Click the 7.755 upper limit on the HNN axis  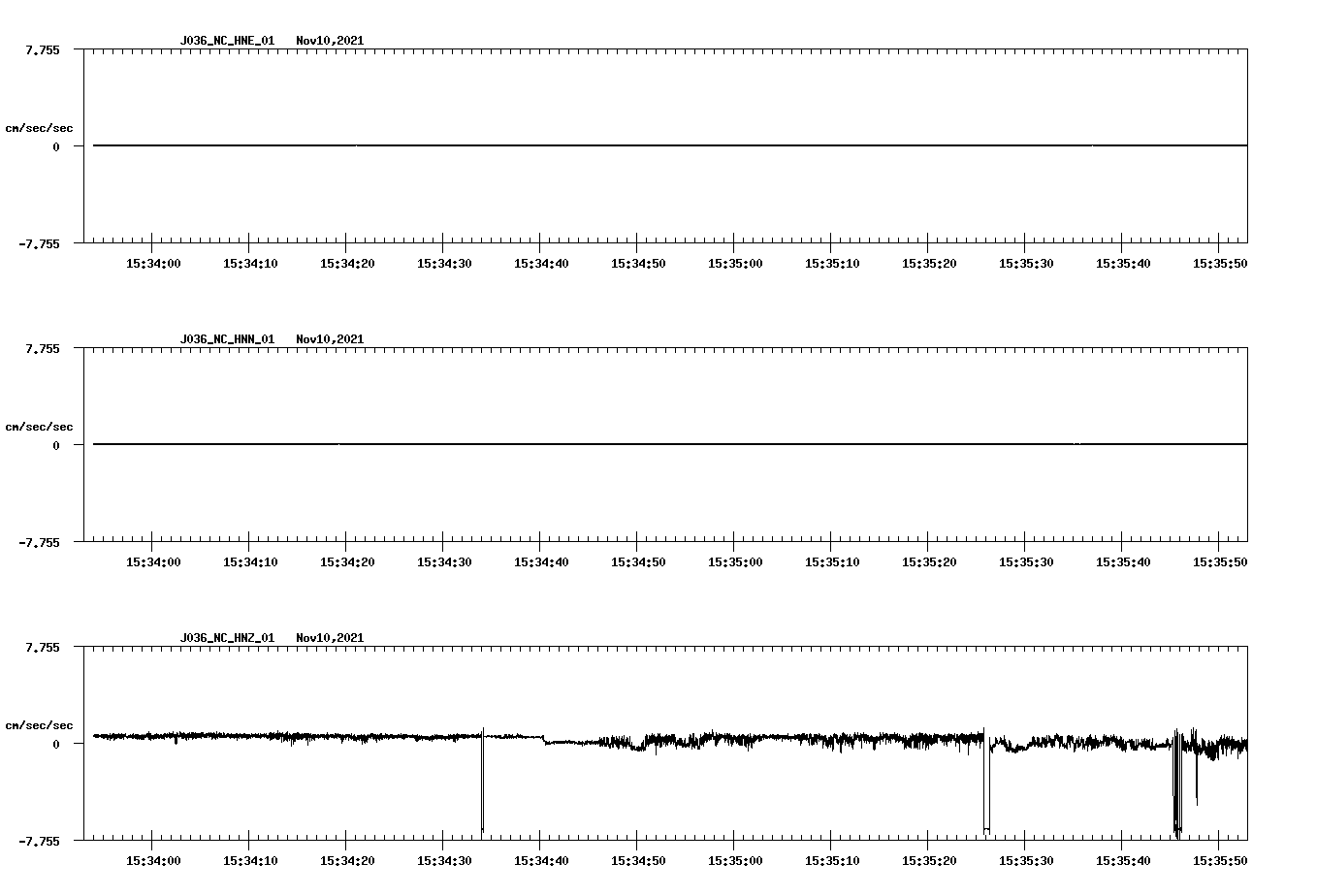43,348
